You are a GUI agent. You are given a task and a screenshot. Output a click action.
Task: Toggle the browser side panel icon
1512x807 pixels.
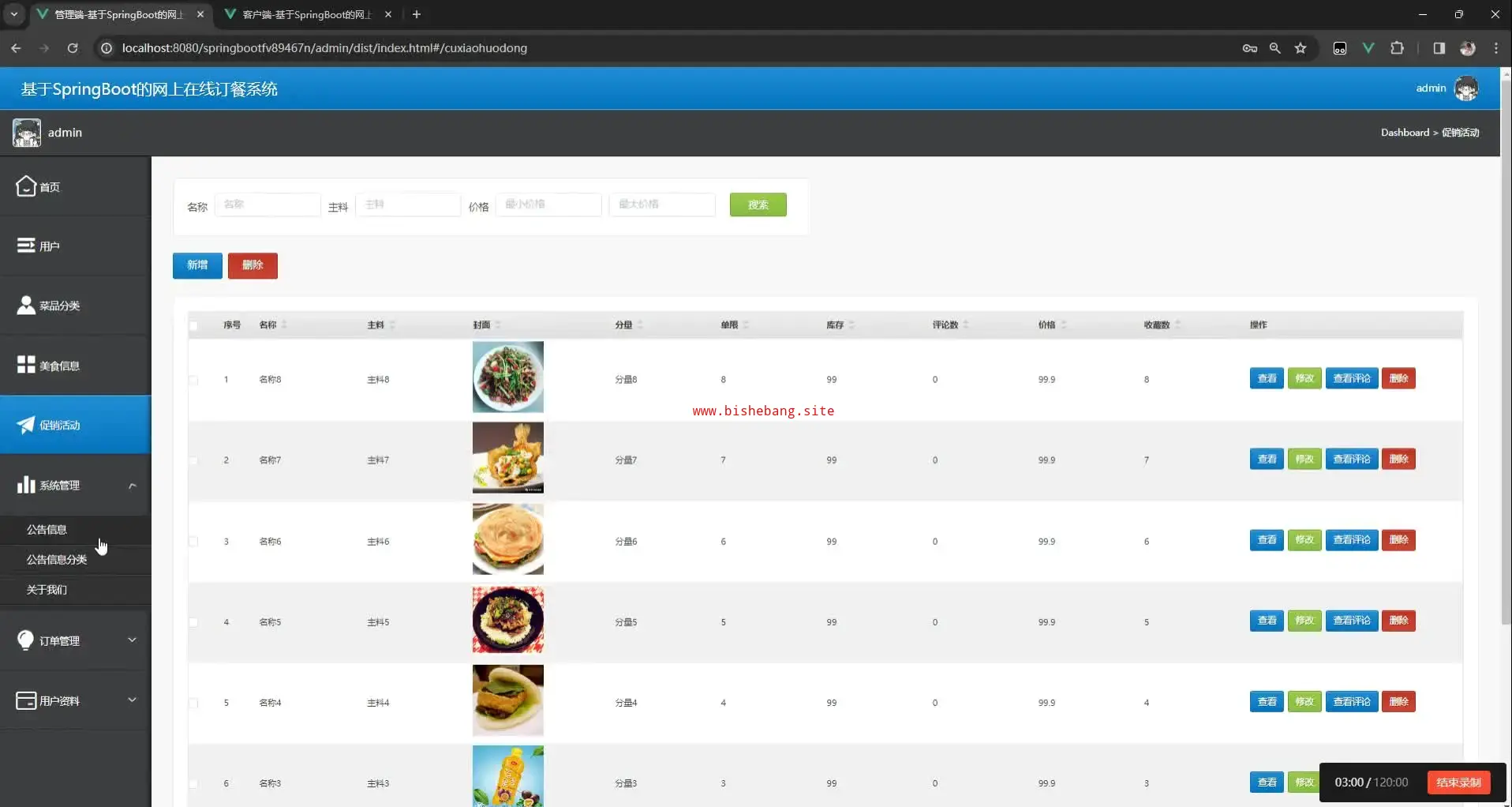(x=1439, y=48)
